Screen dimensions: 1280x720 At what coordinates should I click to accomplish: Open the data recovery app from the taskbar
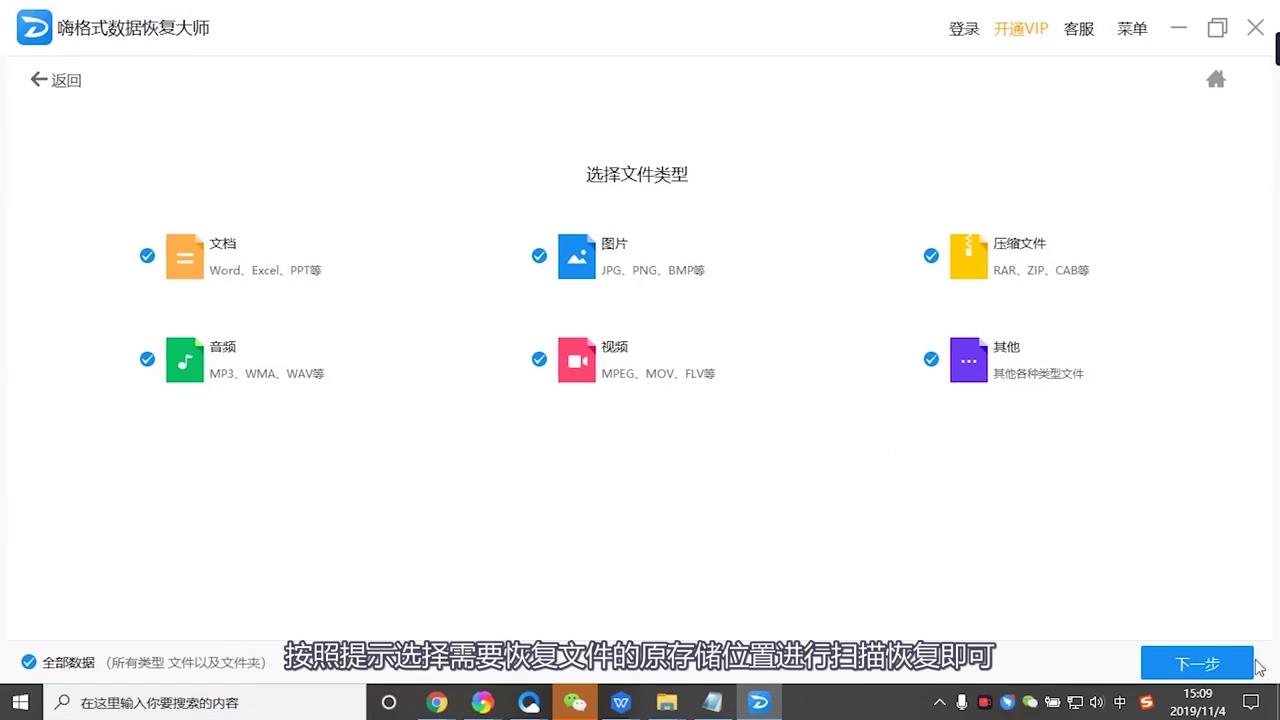point(759,702)
